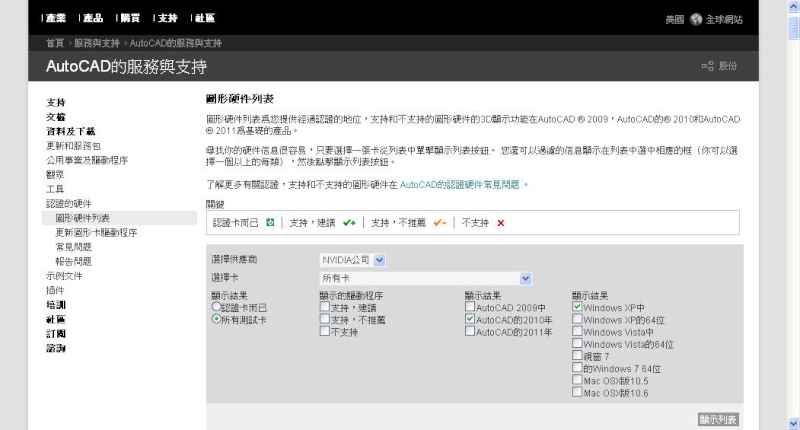Open 諮詢 in the sidebar
The width and height of the screenshot is (800, 430).
[56, 348]
